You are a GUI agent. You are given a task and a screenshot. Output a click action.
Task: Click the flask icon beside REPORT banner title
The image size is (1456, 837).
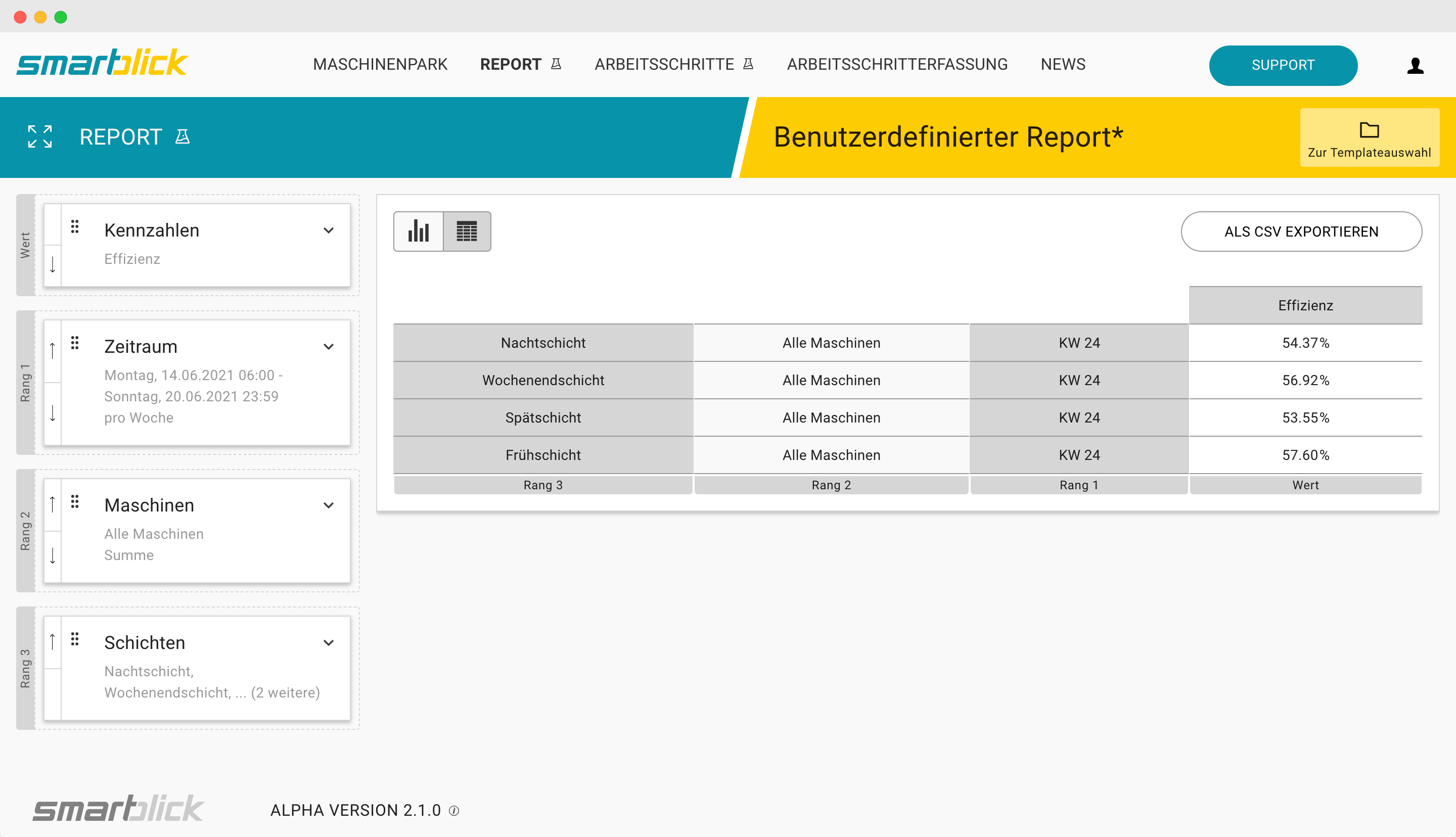pyautogui.click(x=182, y=137)
